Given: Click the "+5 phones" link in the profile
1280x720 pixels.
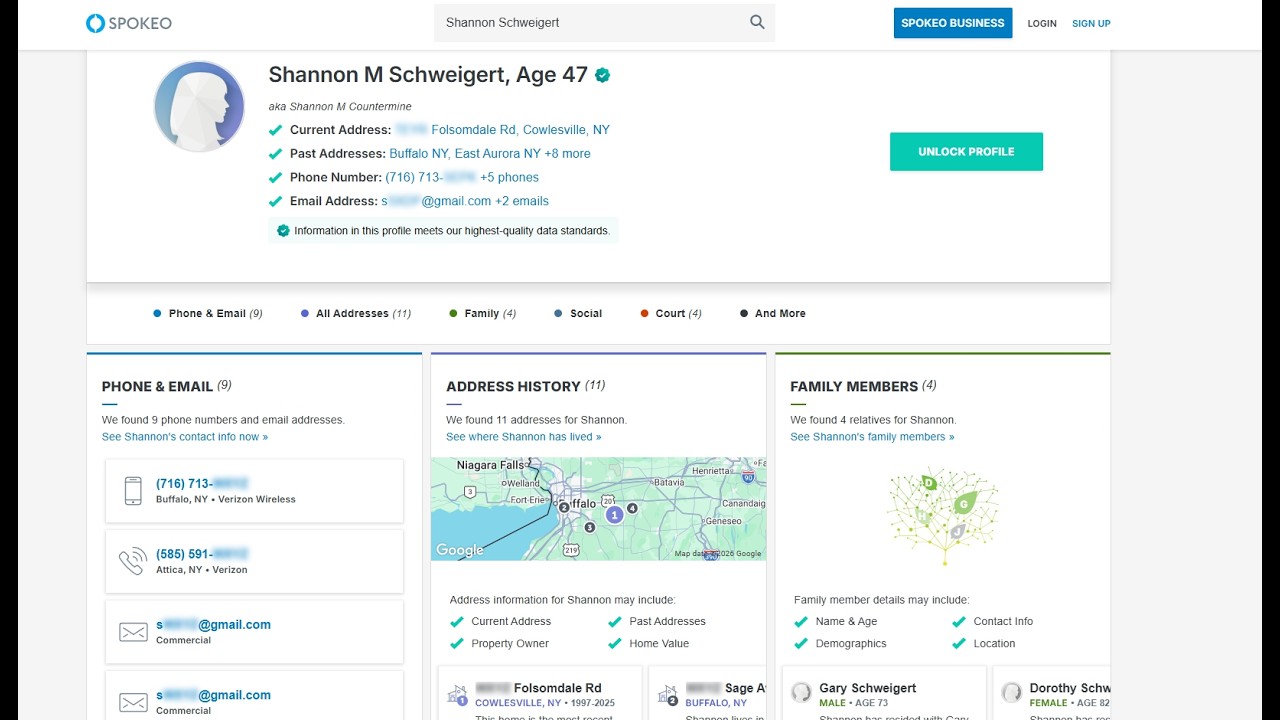Looking at the screenshot, I should pyautogui.click(x=509, y=178).
